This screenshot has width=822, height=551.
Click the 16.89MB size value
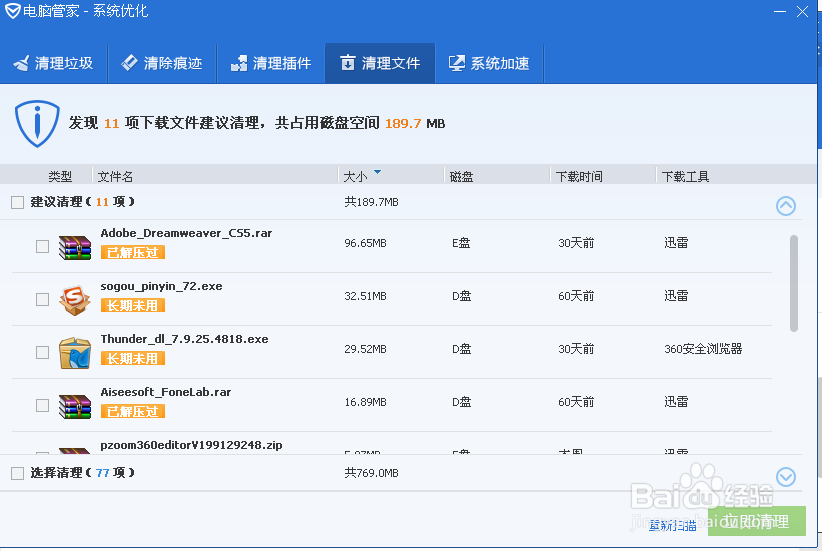(x=365, y=402)
